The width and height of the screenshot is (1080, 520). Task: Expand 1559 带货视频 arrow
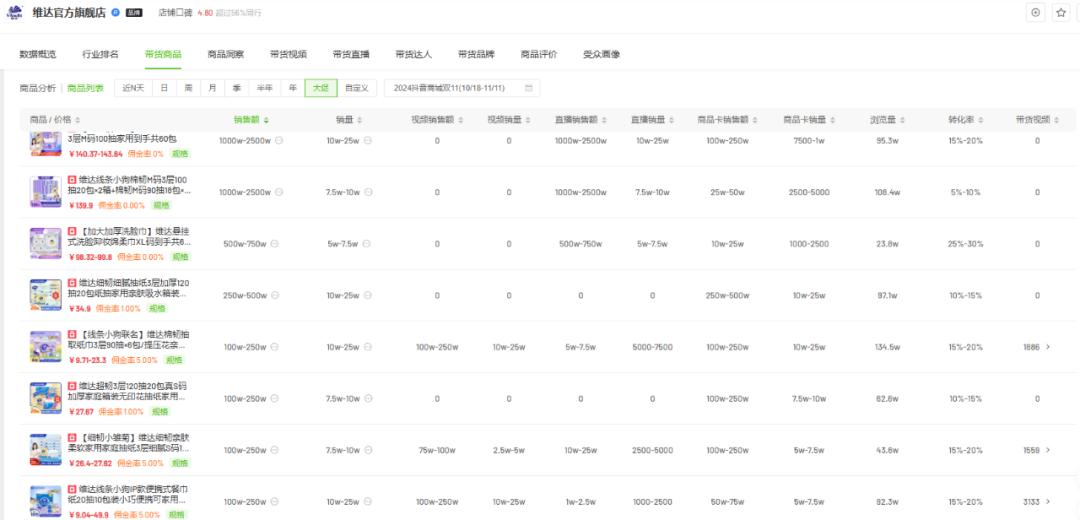point(1048,450)
